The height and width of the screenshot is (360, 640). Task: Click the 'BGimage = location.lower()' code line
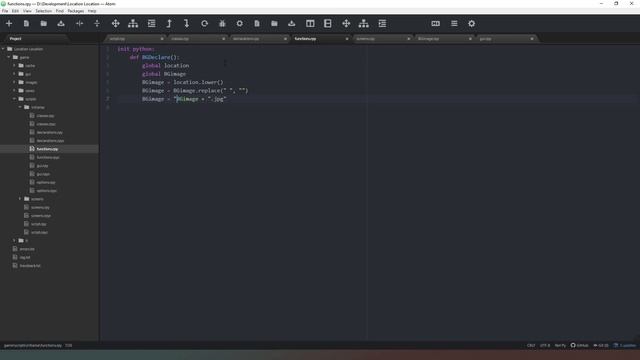[182, 82]
